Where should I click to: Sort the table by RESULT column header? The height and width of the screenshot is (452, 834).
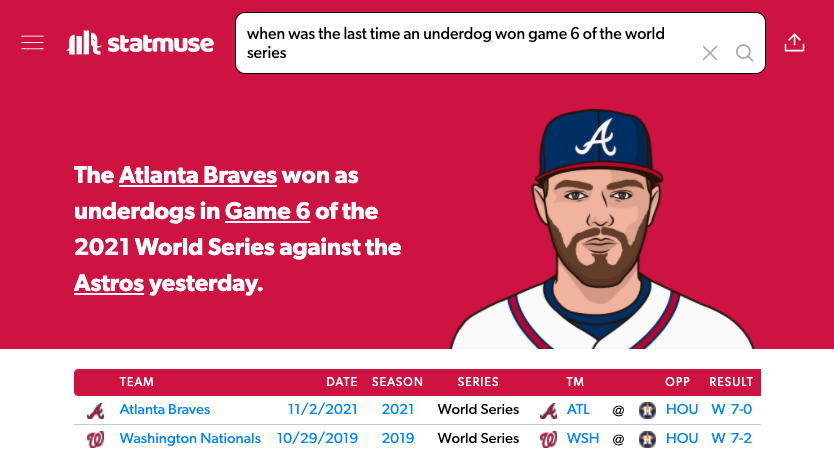pyautogui.click(x=731, y=382)
